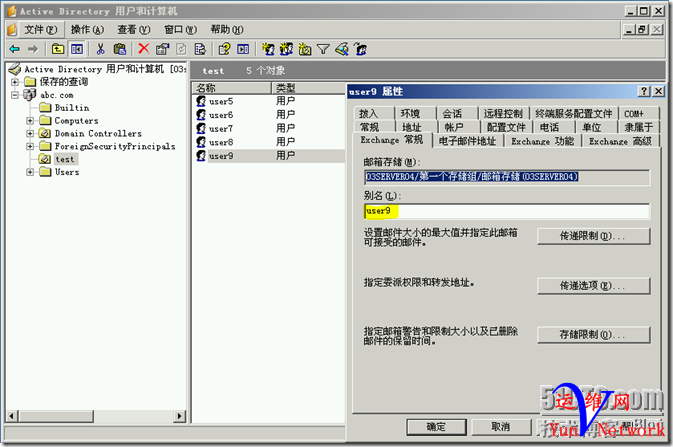Click the user7 account icon
The image size is (673, 447).
point(201,128)
